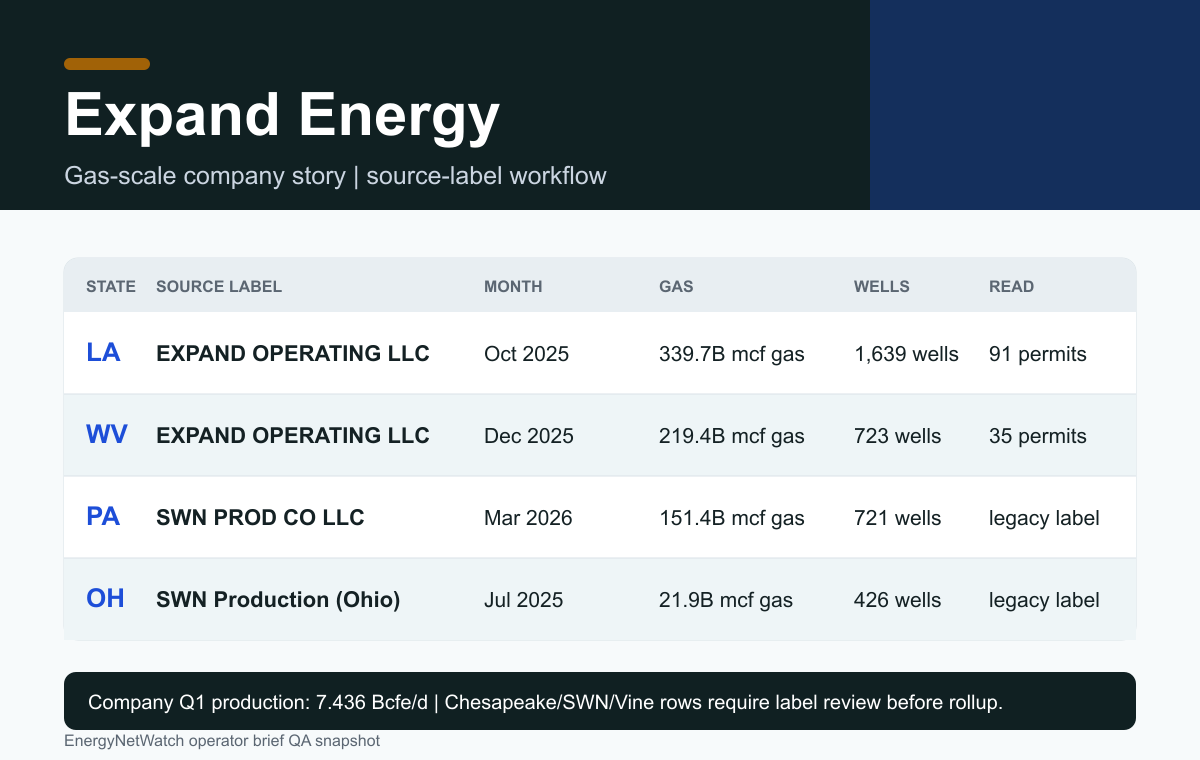This screenshot has height=760, width=1200.
Task: Click the 721 wells cell
Action: 897,518
